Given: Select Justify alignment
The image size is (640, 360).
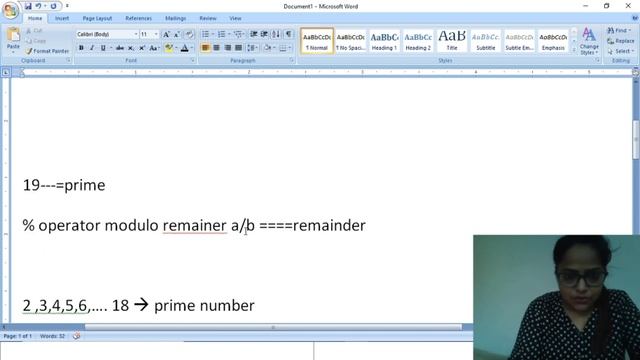Looking at the screenshot, I should click(x=238, y=48).
